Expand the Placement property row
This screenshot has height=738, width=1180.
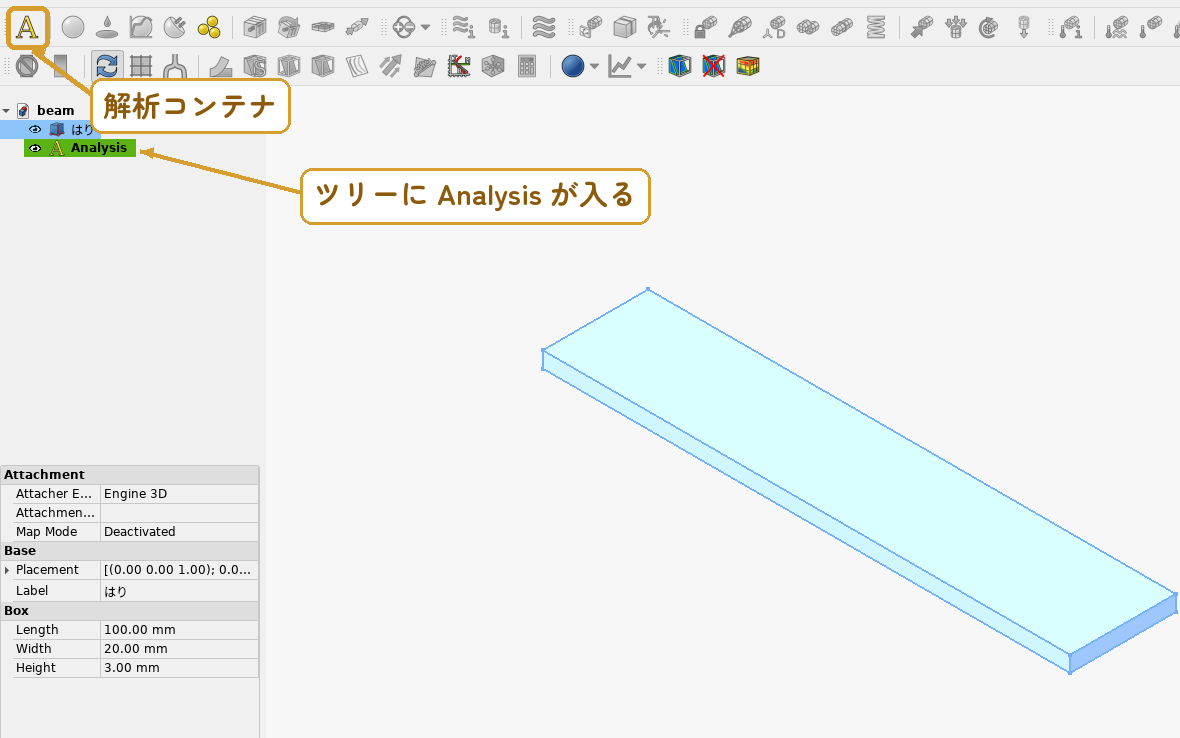tap(7, 570)
